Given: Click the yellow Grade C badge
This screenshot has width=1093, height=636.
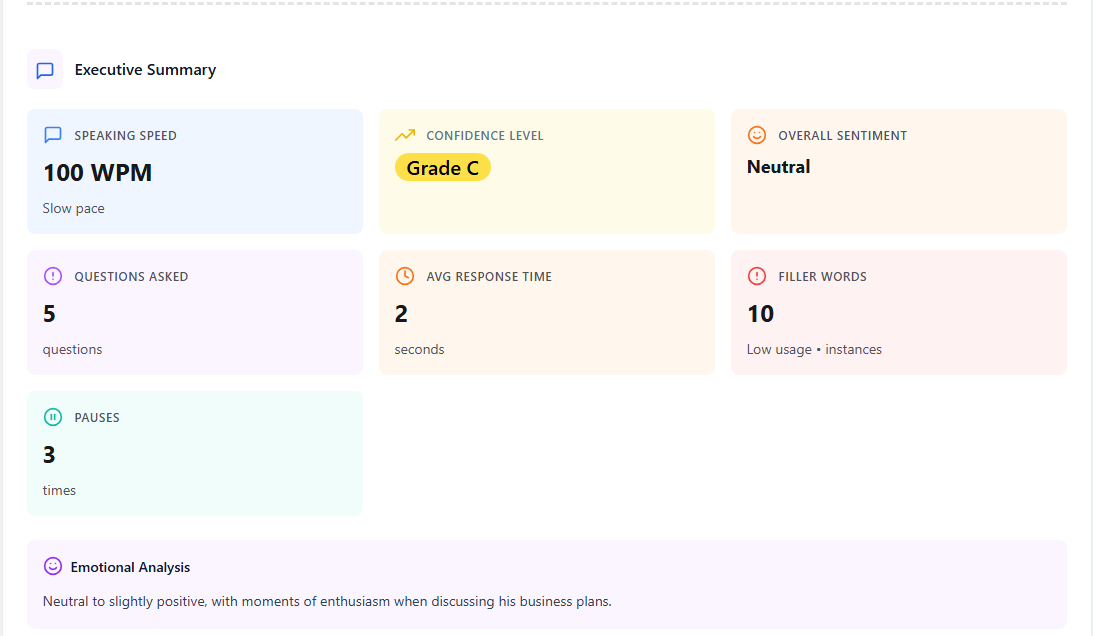Looking at the screenshot, I should [442, 168].
